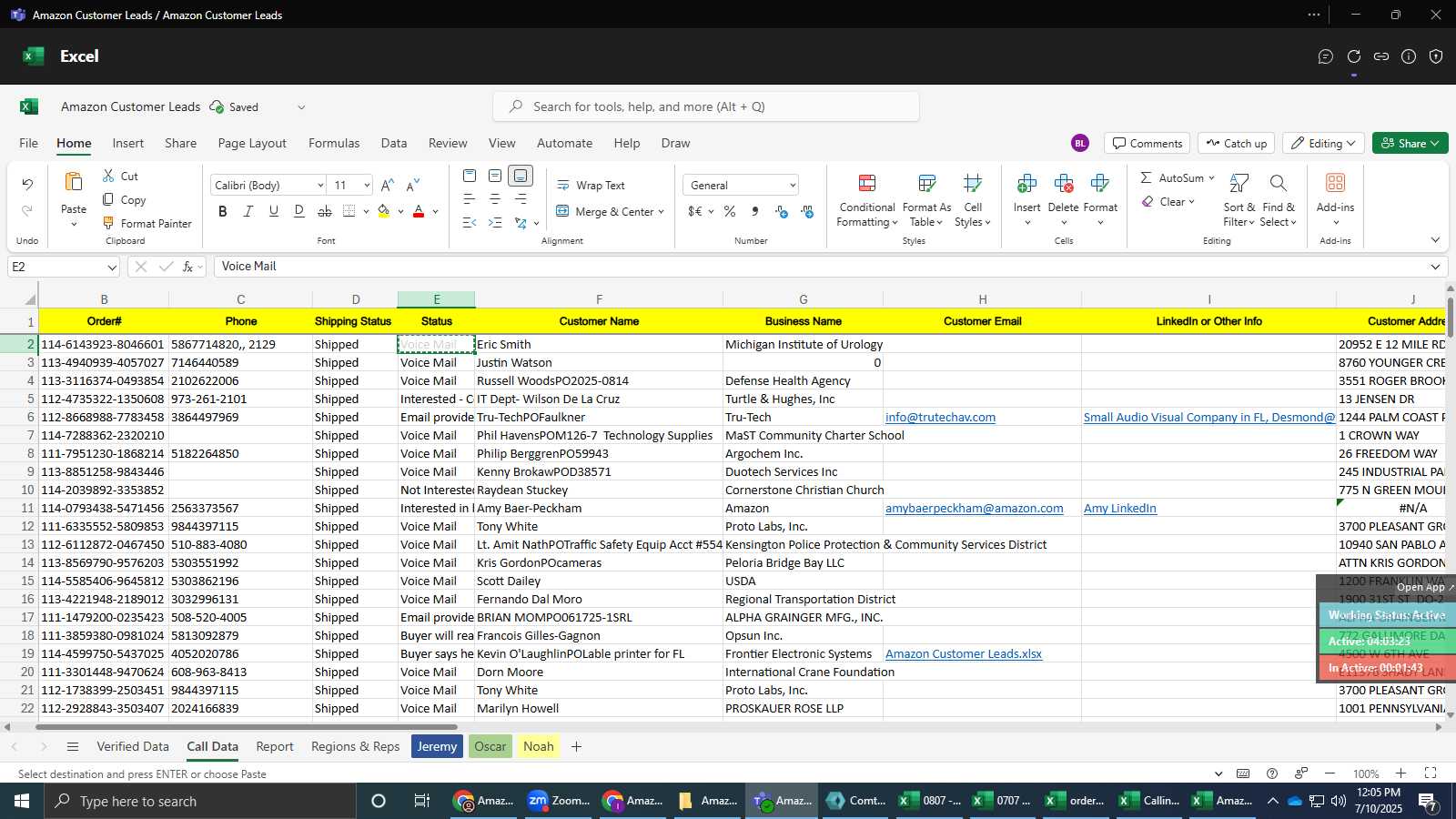Open the Amy LinkedIn link

pyautogui.click(x=1120, y=508)
